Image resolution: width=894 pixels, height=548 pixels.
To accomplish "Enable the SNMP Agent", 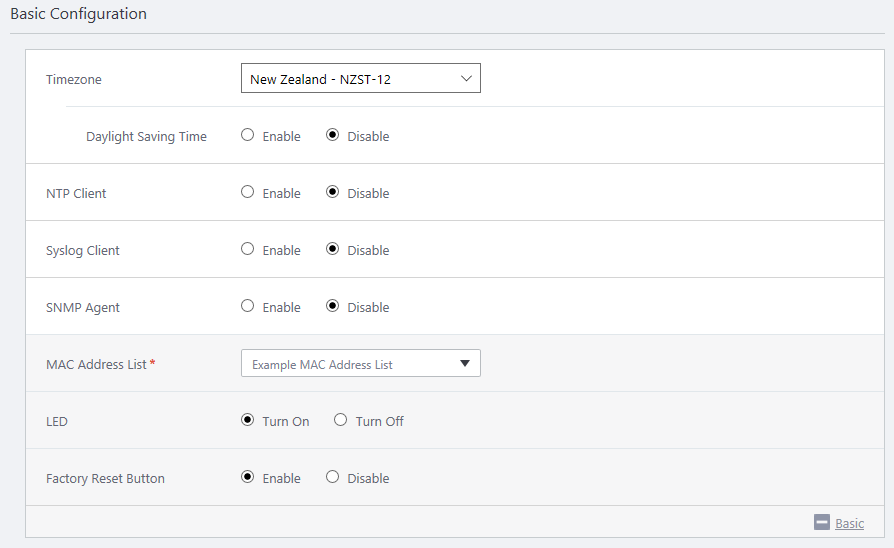I will (248, 307).
